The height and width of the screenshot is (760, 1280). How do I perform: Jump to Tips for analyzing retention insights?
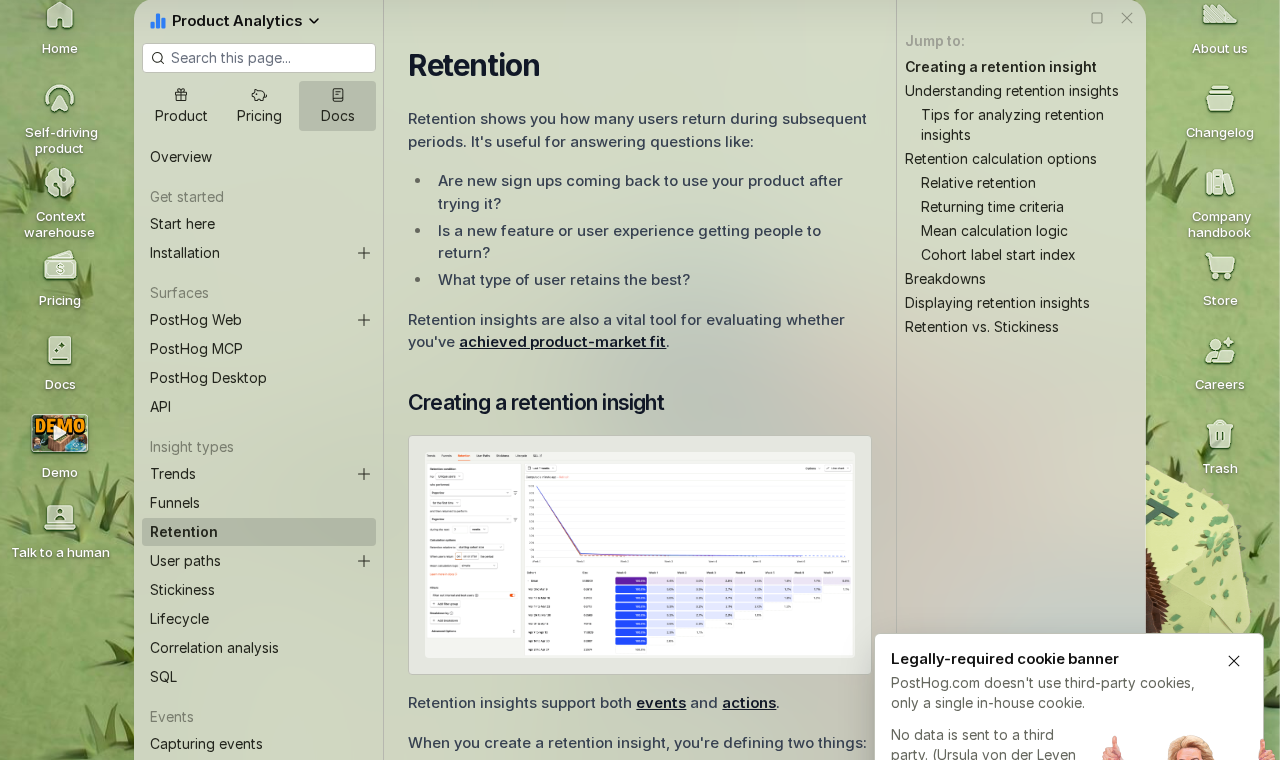pyautogui.click(x=1012, y=125)
